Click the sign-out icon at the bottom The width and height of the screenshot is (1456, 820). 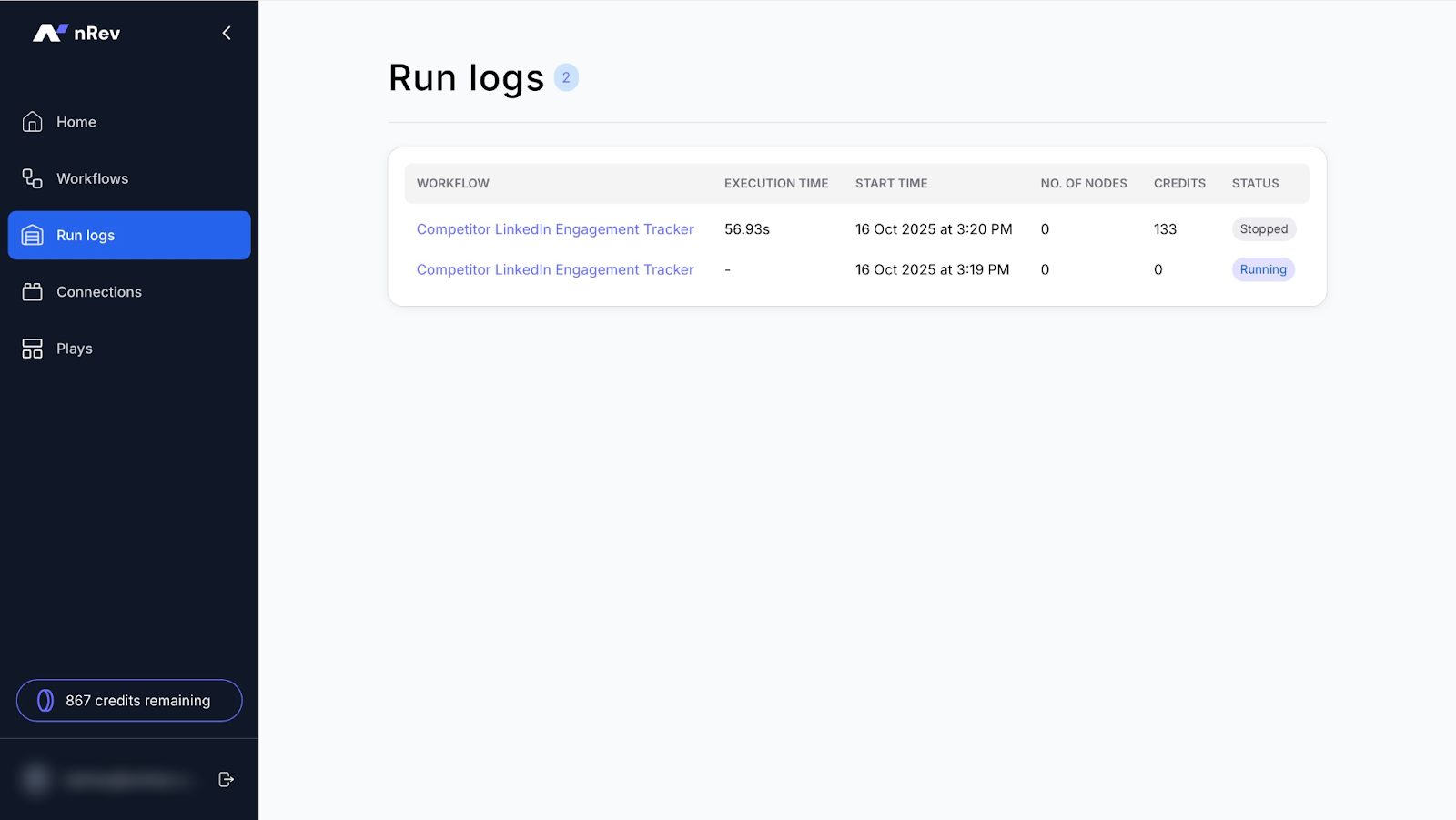(226, 779)
